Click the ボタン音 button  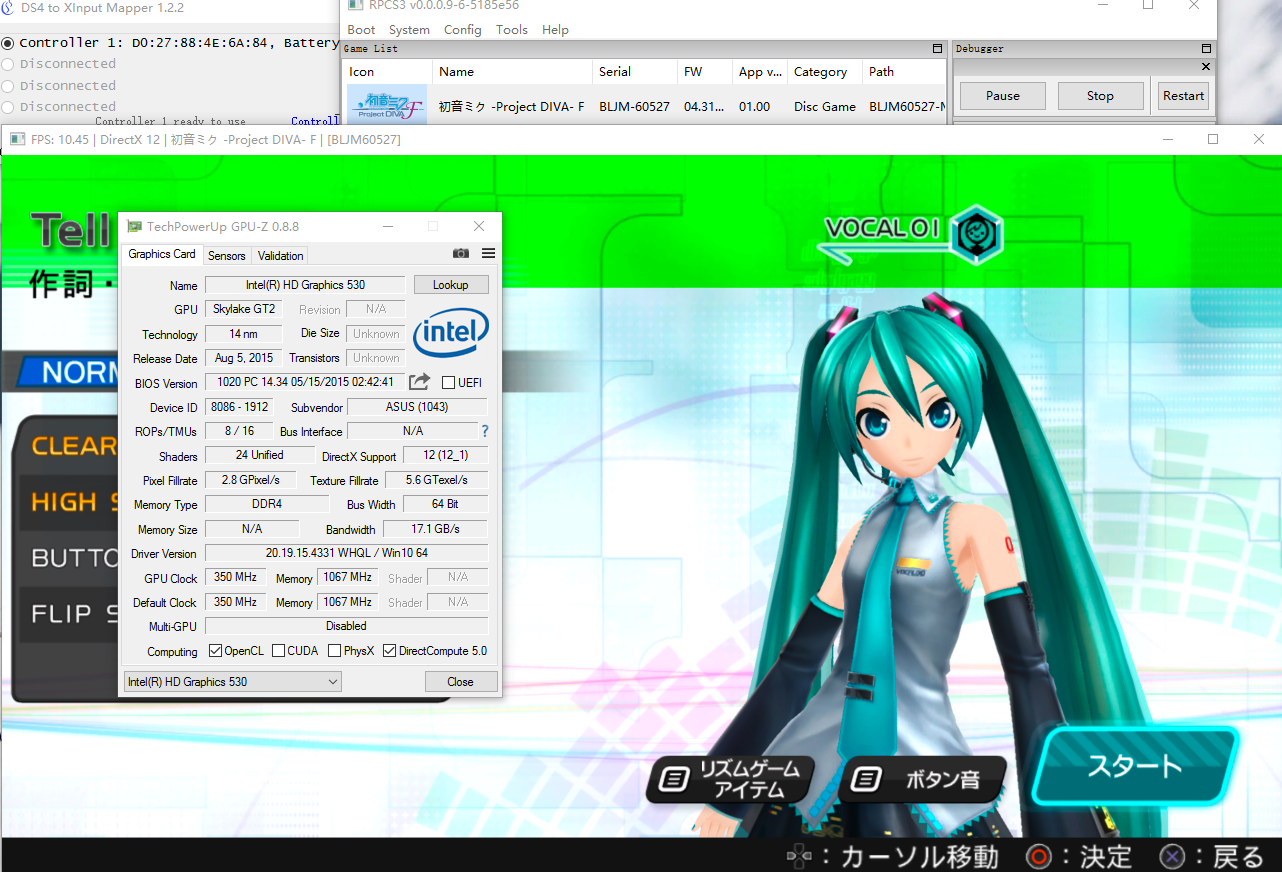pos(921,779)
